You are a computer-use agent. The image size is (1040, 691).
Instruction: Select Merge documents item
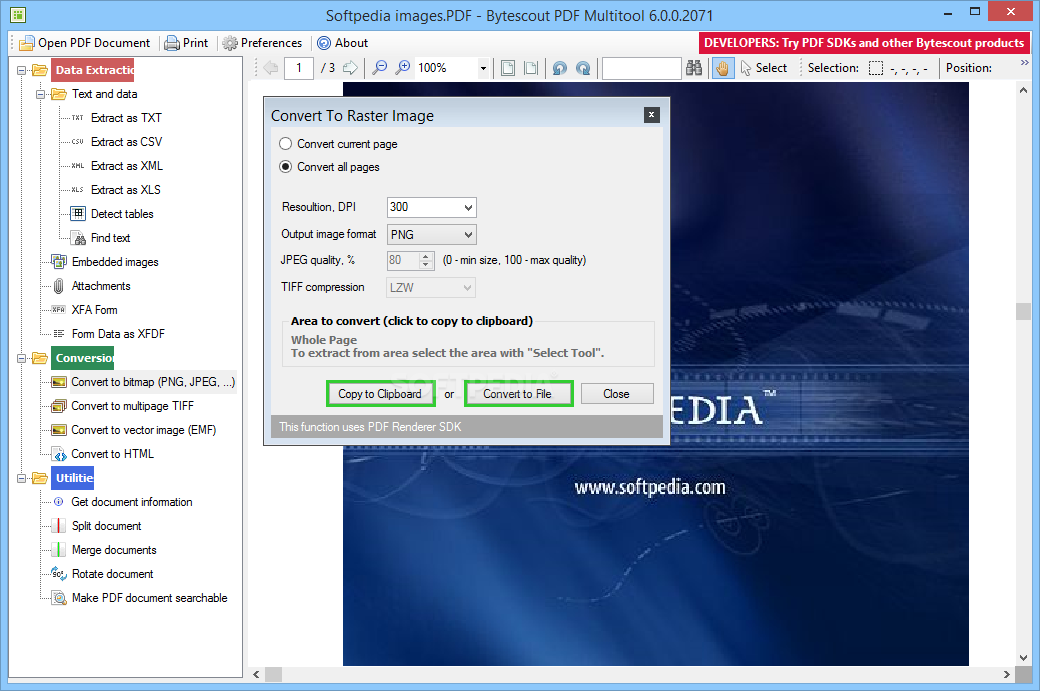[114, 550]
